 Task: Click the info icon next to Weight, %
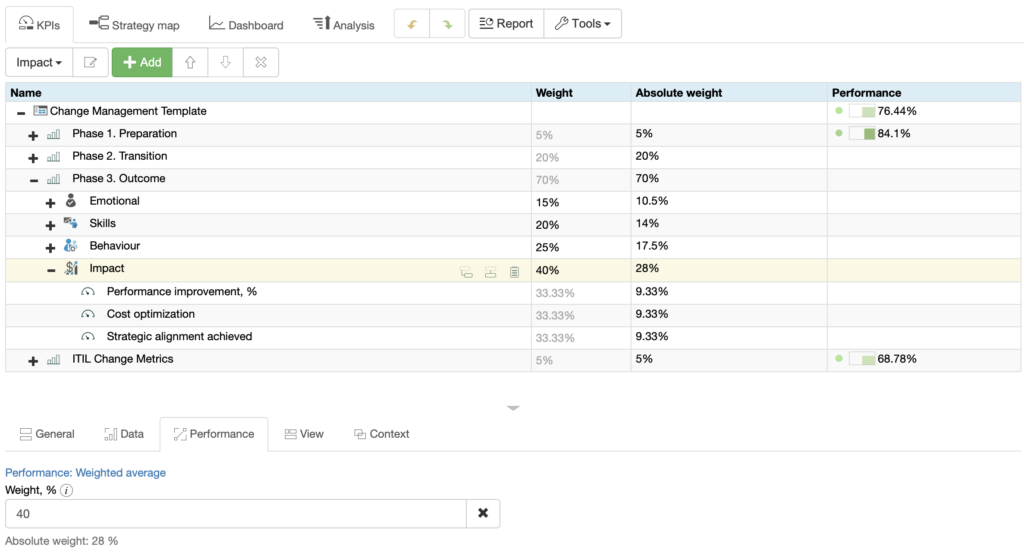tap(66, 491)
